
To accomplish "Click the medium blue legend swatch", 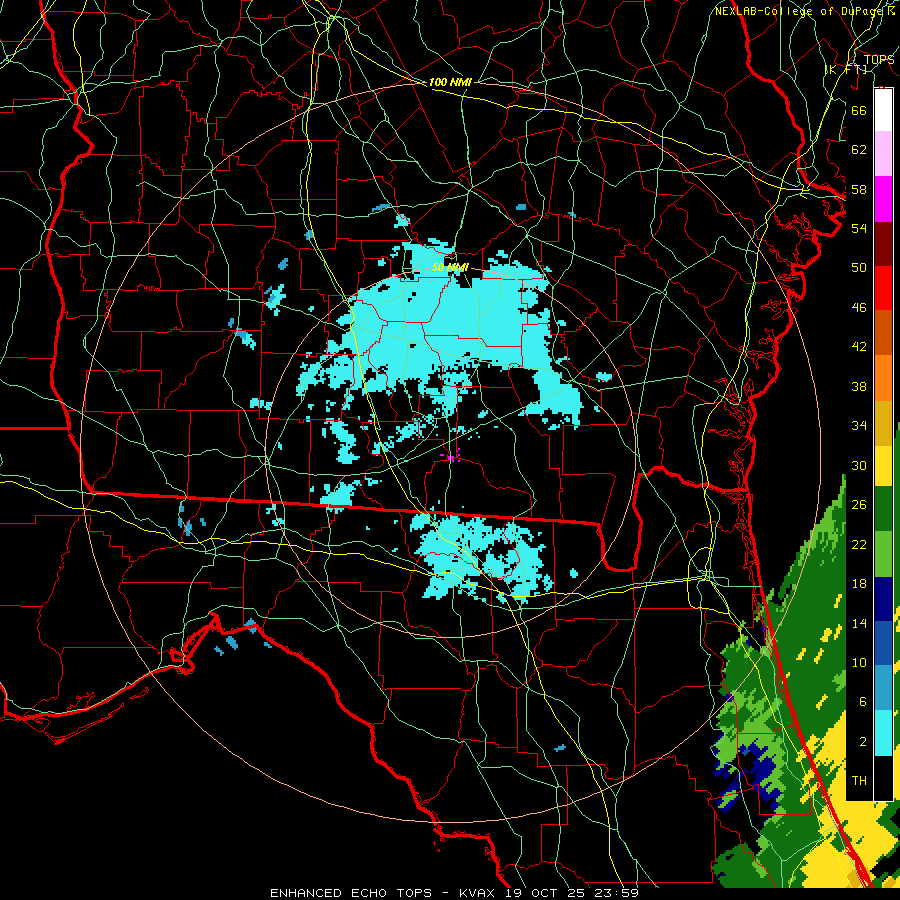I will (883, 643).
